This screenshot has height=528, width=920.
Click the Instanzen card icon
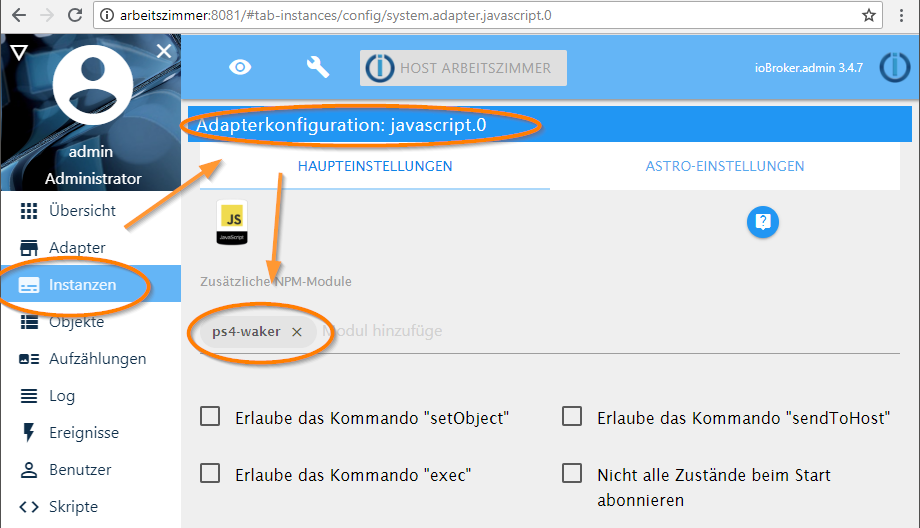coord(29,285)
